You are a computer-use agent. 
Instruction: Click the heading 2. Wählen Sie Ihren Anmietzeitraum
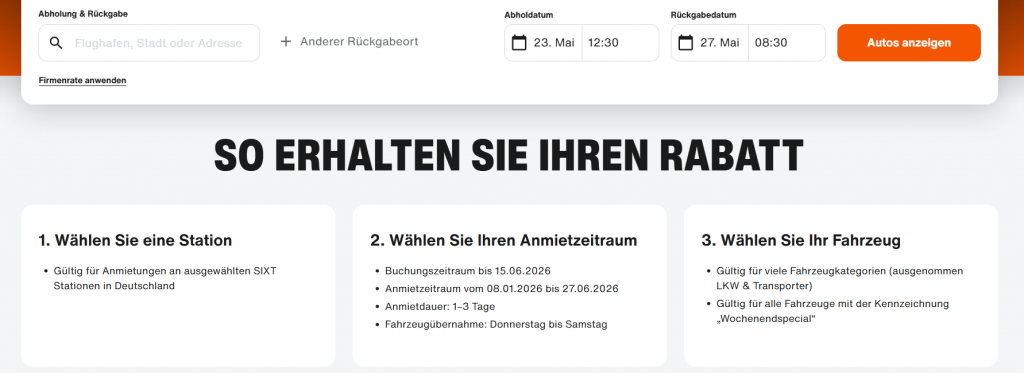(504, 240)
